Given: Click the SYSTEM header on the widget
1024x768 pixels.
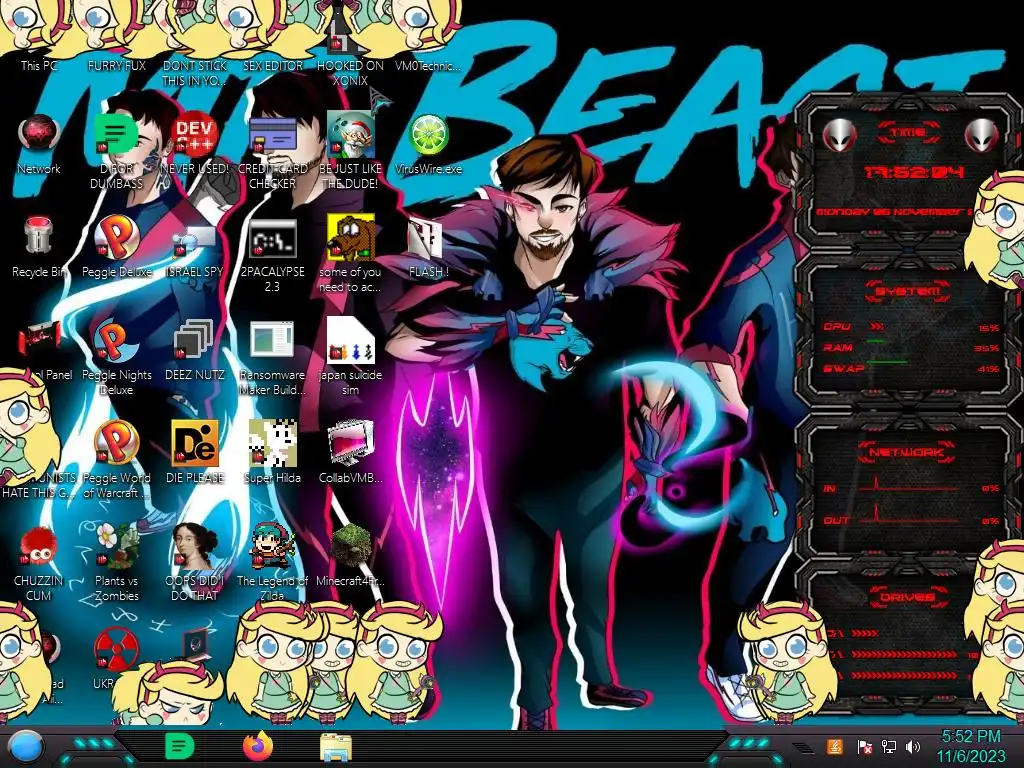Looking at the screenshot, I should [x=908, y=291].
